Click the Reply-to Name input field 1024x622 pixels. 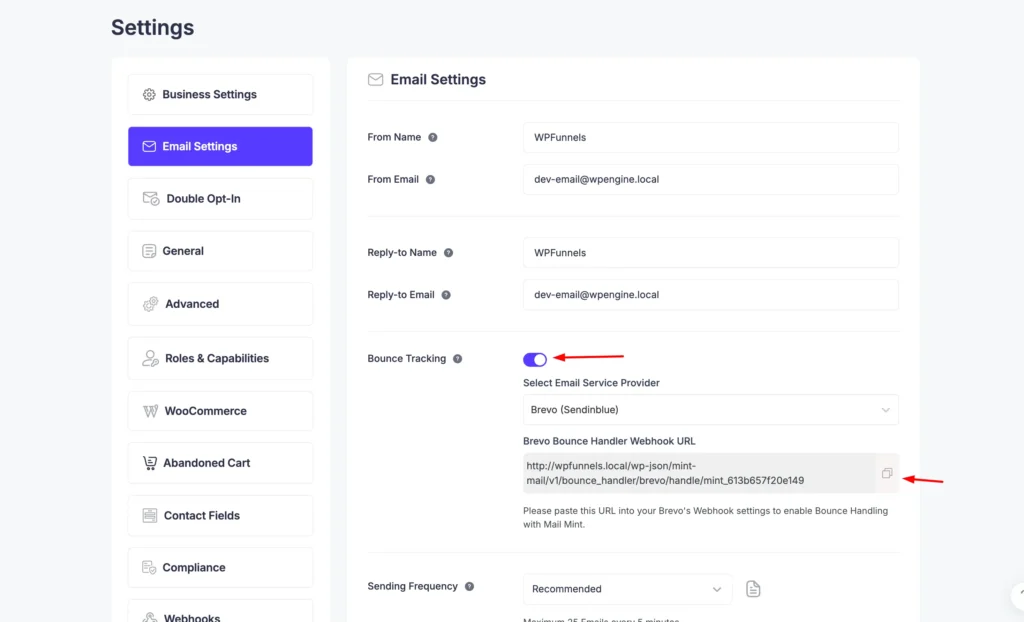[710, 252]
